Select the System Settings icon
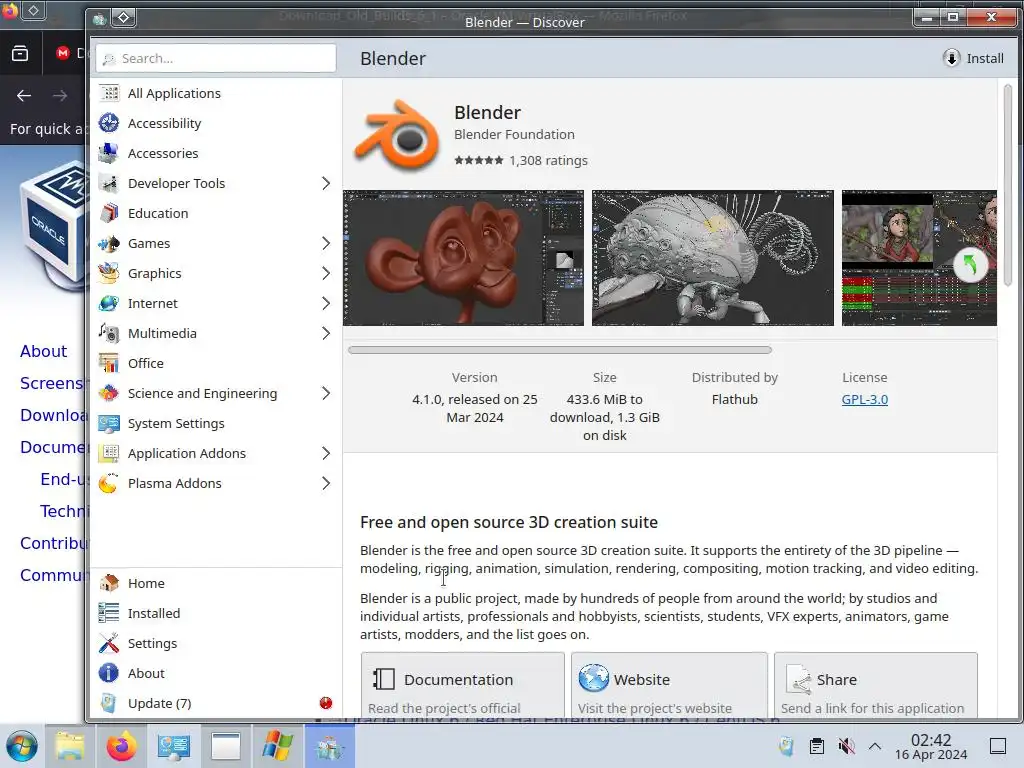 (109, 424)
